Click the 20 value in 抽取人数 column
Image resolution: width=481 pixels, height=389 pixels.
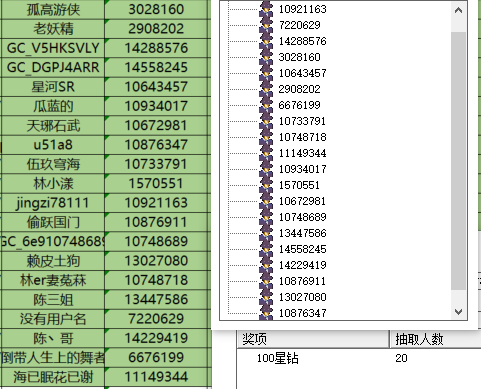point(401,358)
